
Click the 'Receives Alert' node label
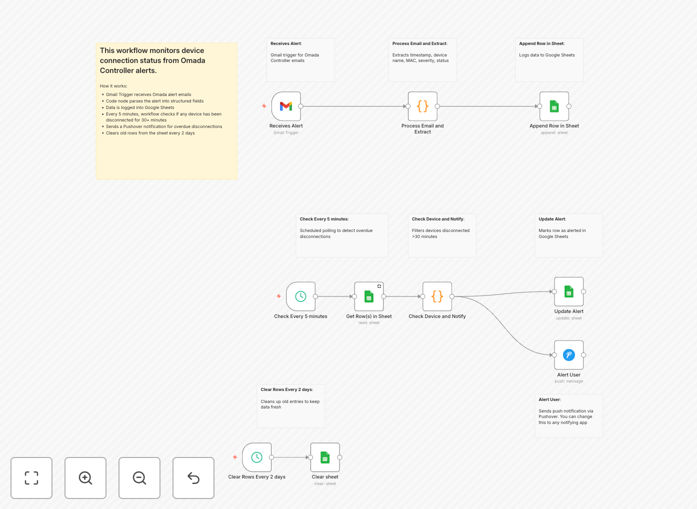click(x=286, y=126)
